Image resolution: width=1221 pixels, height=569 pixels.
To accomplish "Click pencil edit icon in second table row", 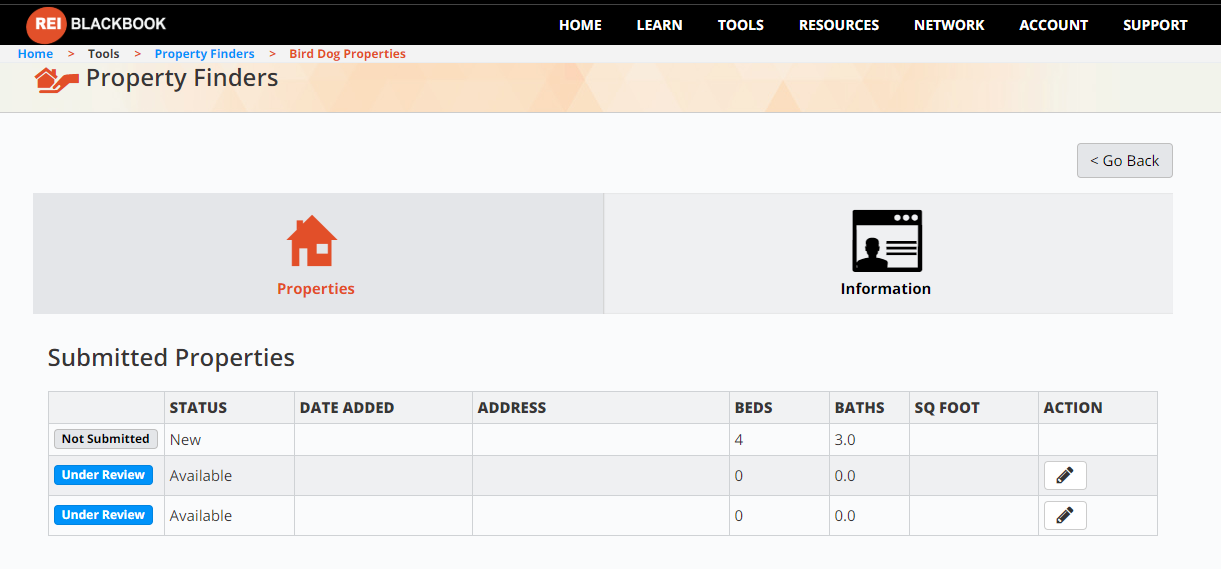I will pyautogui.click(x=1065, y=476).
